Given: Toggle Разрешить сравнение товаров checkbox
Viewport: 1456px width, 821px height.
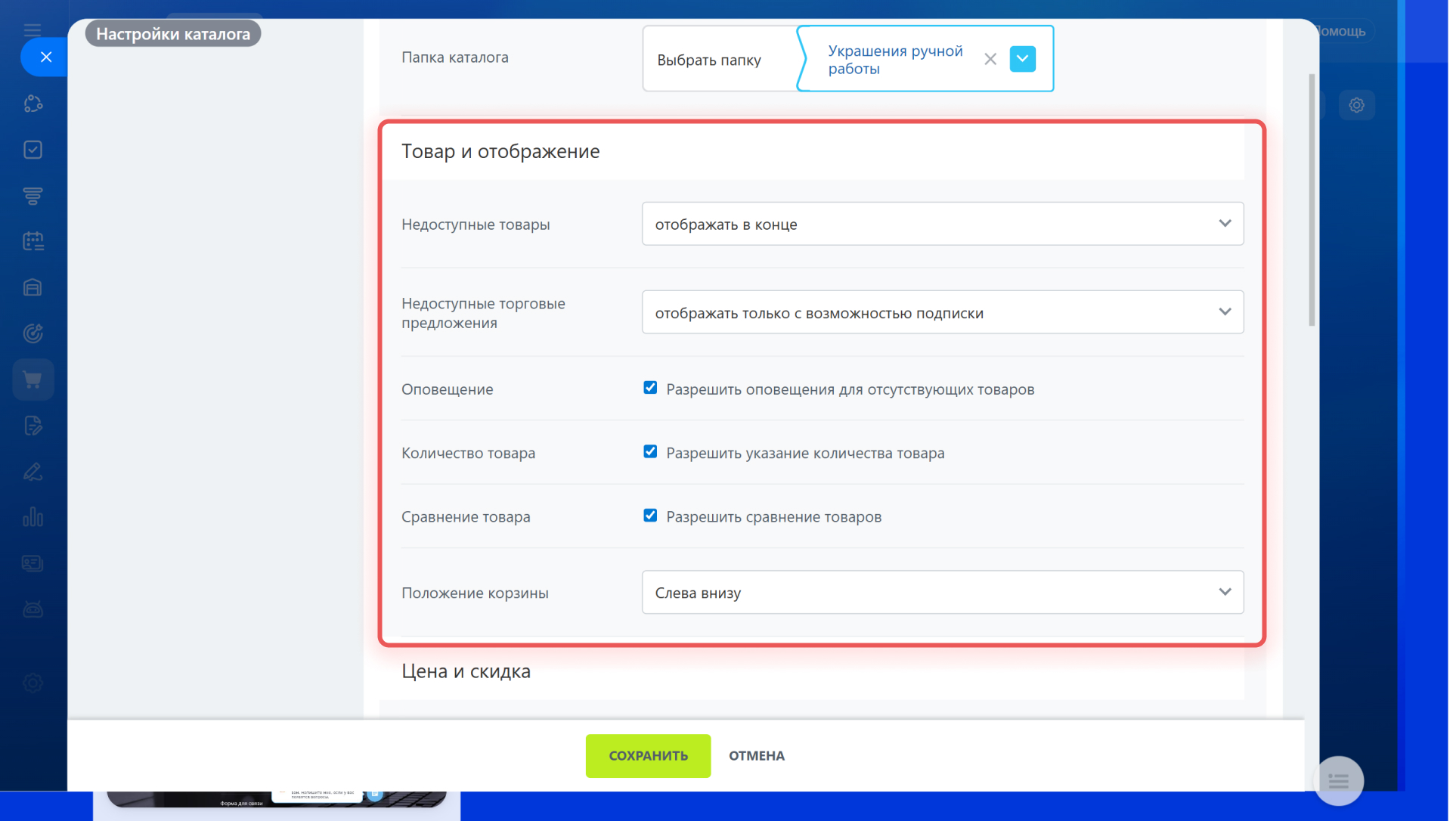Looking at the screenshot, I should point(650,516).
